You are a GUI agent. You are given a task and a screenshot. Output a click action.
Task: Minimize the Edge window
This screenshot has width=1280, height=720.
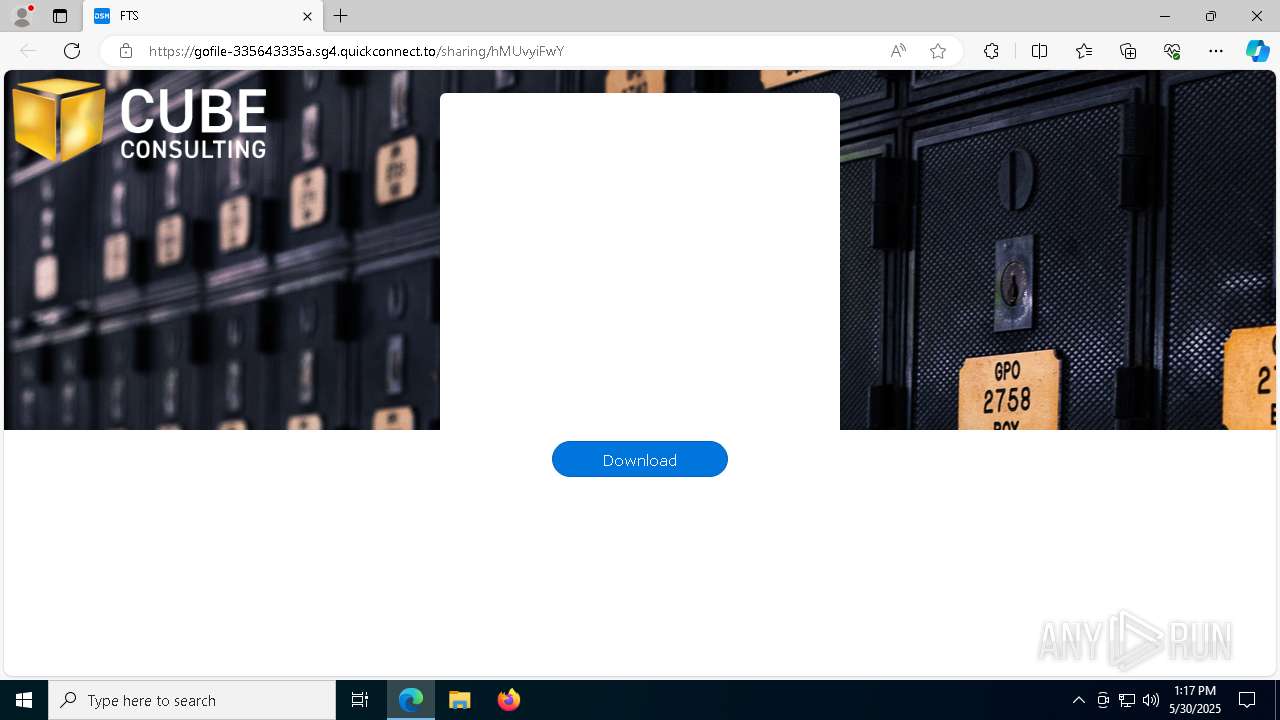pos(1165,16)
